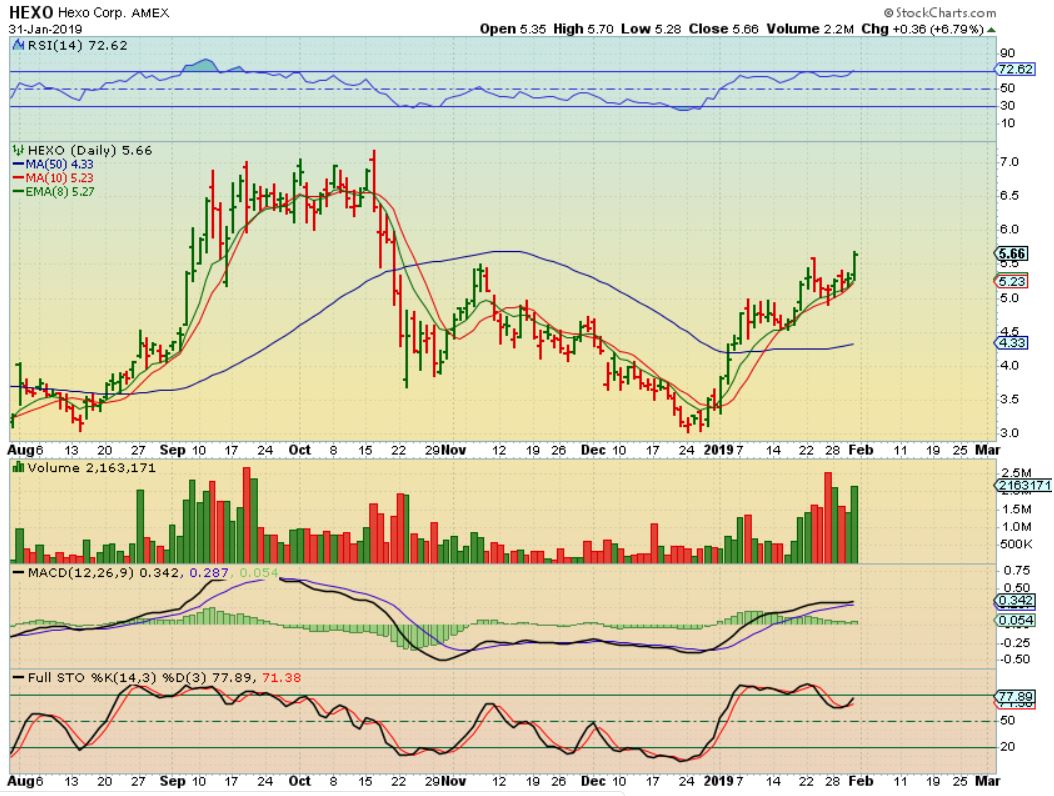The image size is (1054, 796).
Task: Click the 3.5 label on the price scale
Action: 1009,399
